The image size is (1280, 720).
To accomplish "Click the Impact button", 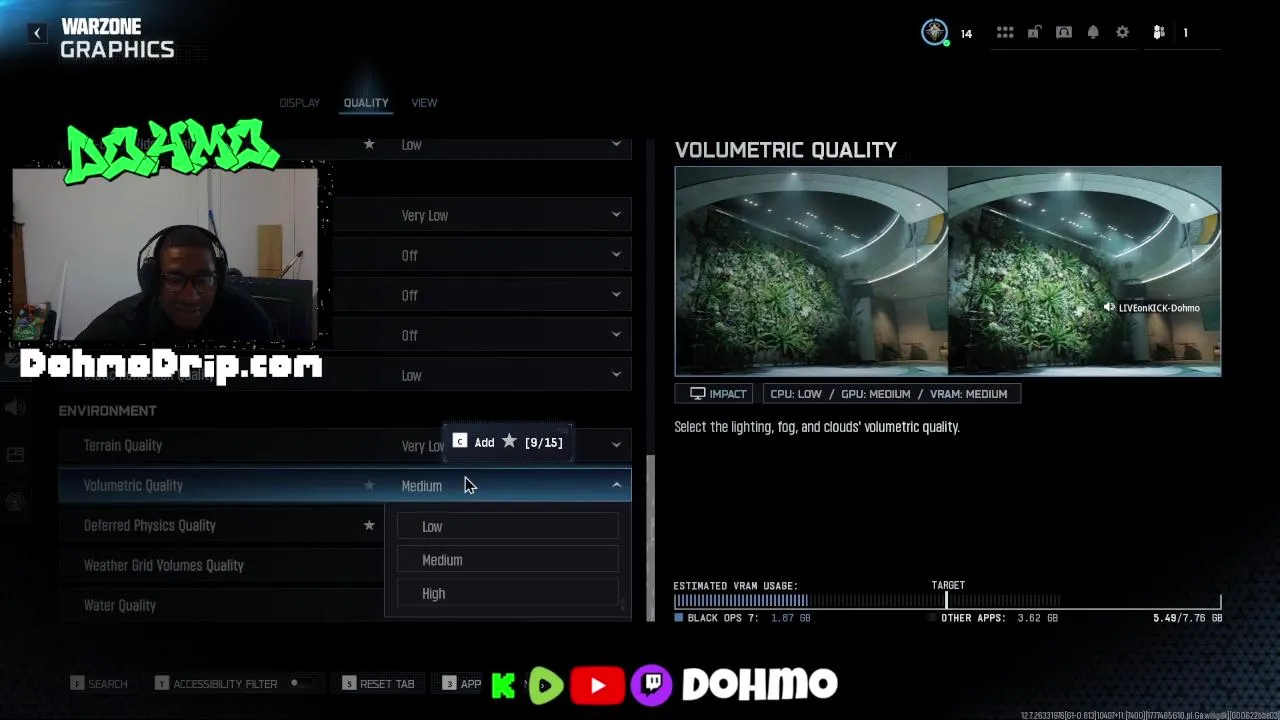I will (x=715, y=394).
